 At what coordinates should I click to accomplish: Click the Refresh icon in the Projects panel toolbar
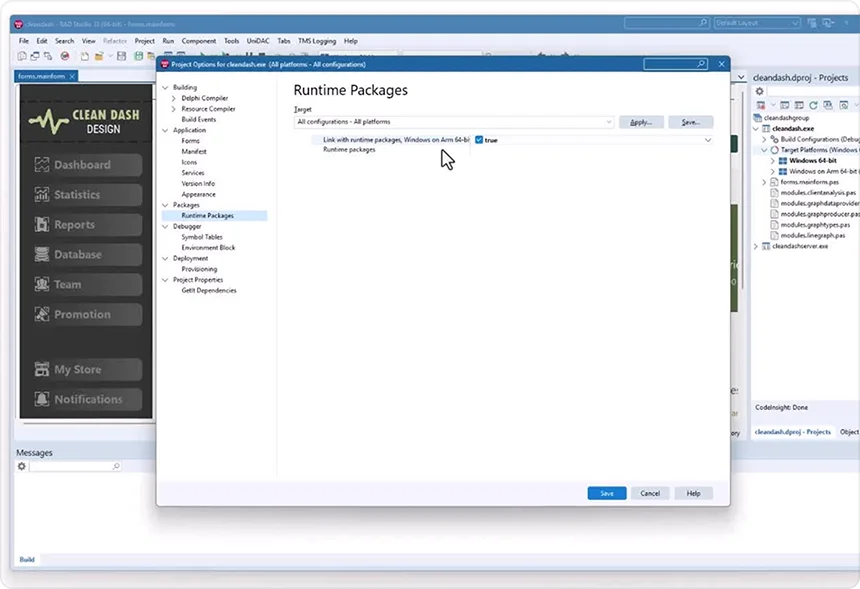coord(813,105)
